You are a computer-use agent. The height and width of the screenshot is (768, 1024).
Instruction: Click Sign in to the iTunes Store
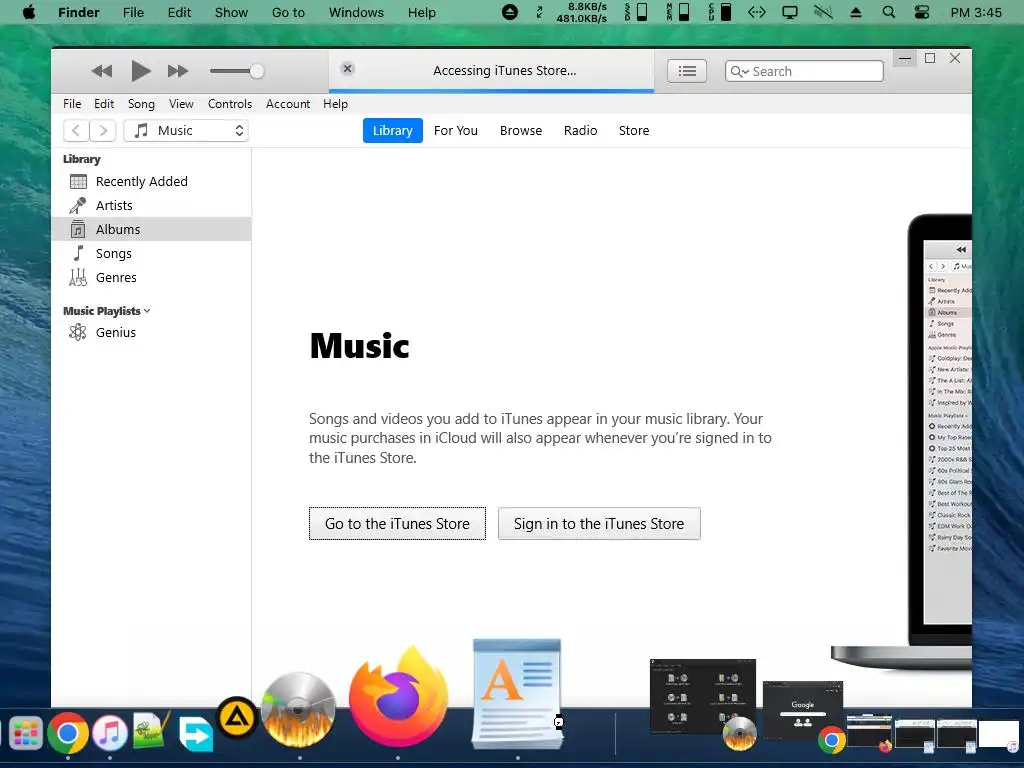click(599, 524)
